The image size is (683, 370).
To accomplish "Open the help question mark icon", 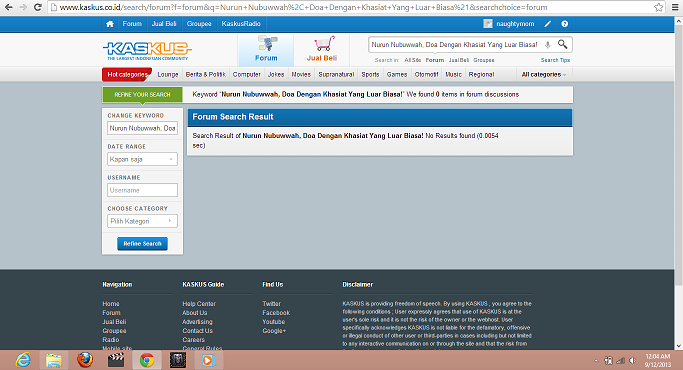I will tap(565, 24).
